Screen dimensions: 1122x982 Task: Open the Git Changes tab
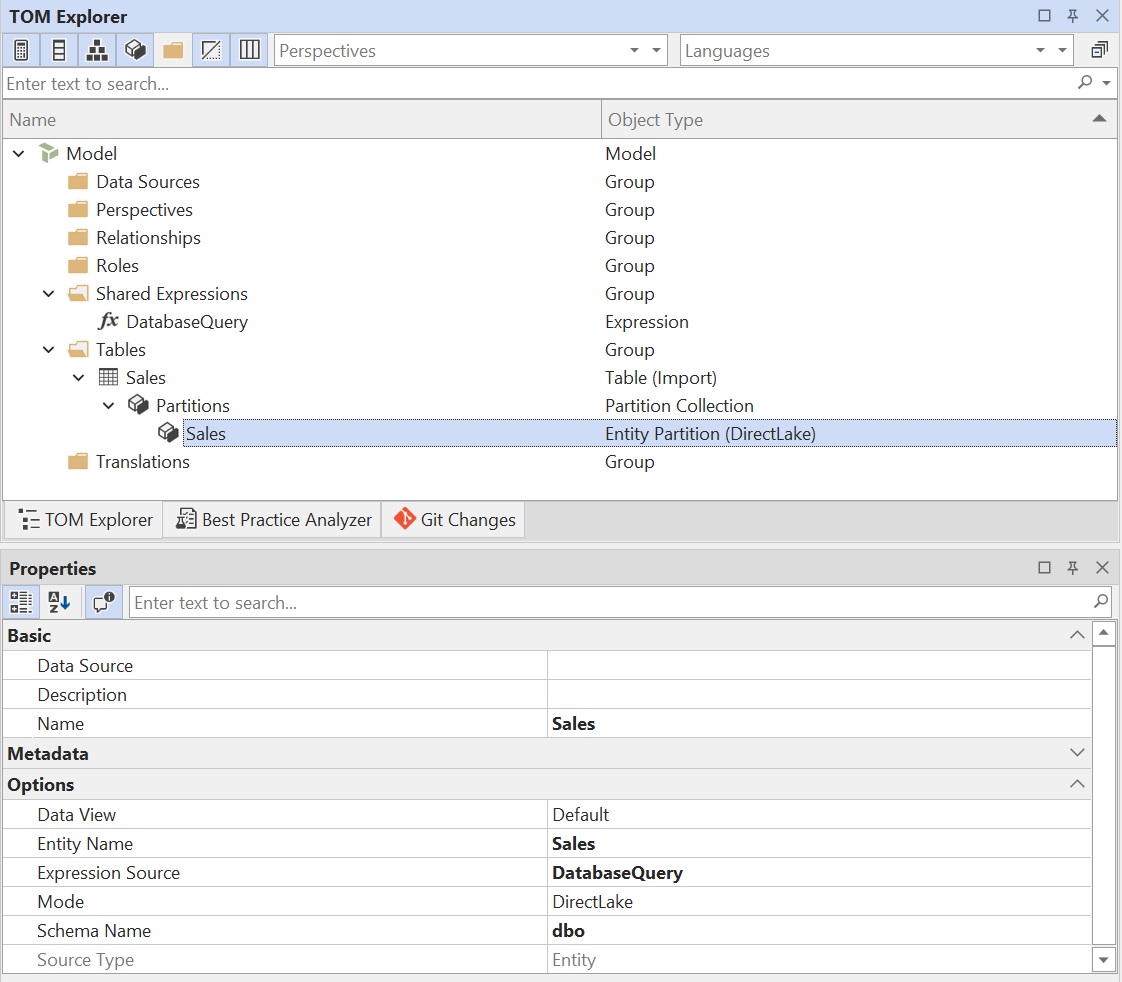452,519
